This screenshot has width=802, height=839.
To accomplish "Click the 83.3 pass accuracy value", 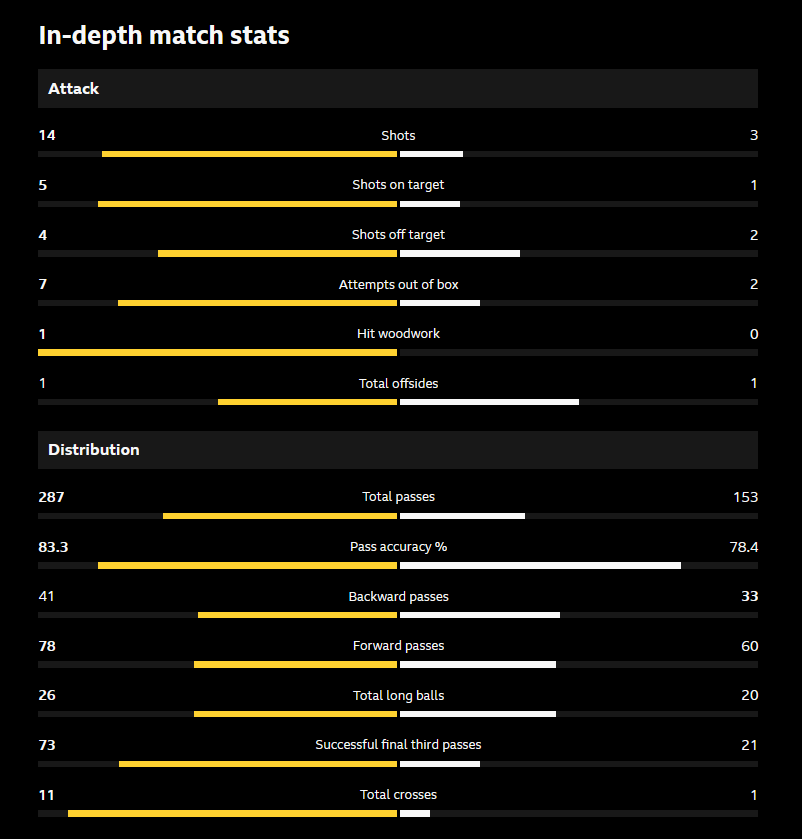I will [x=53, y=547].
